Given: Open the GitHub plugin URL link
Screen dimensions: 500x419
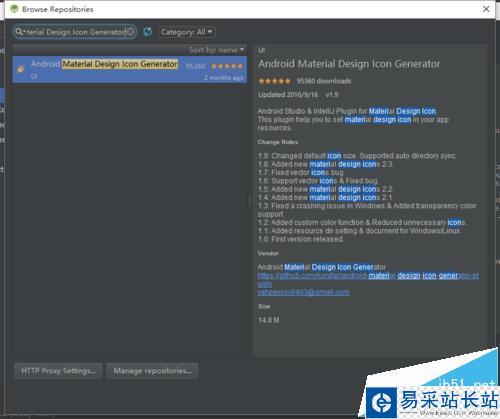Looking at the screenshot, I should pyautogui.click(x=368, y=280).
